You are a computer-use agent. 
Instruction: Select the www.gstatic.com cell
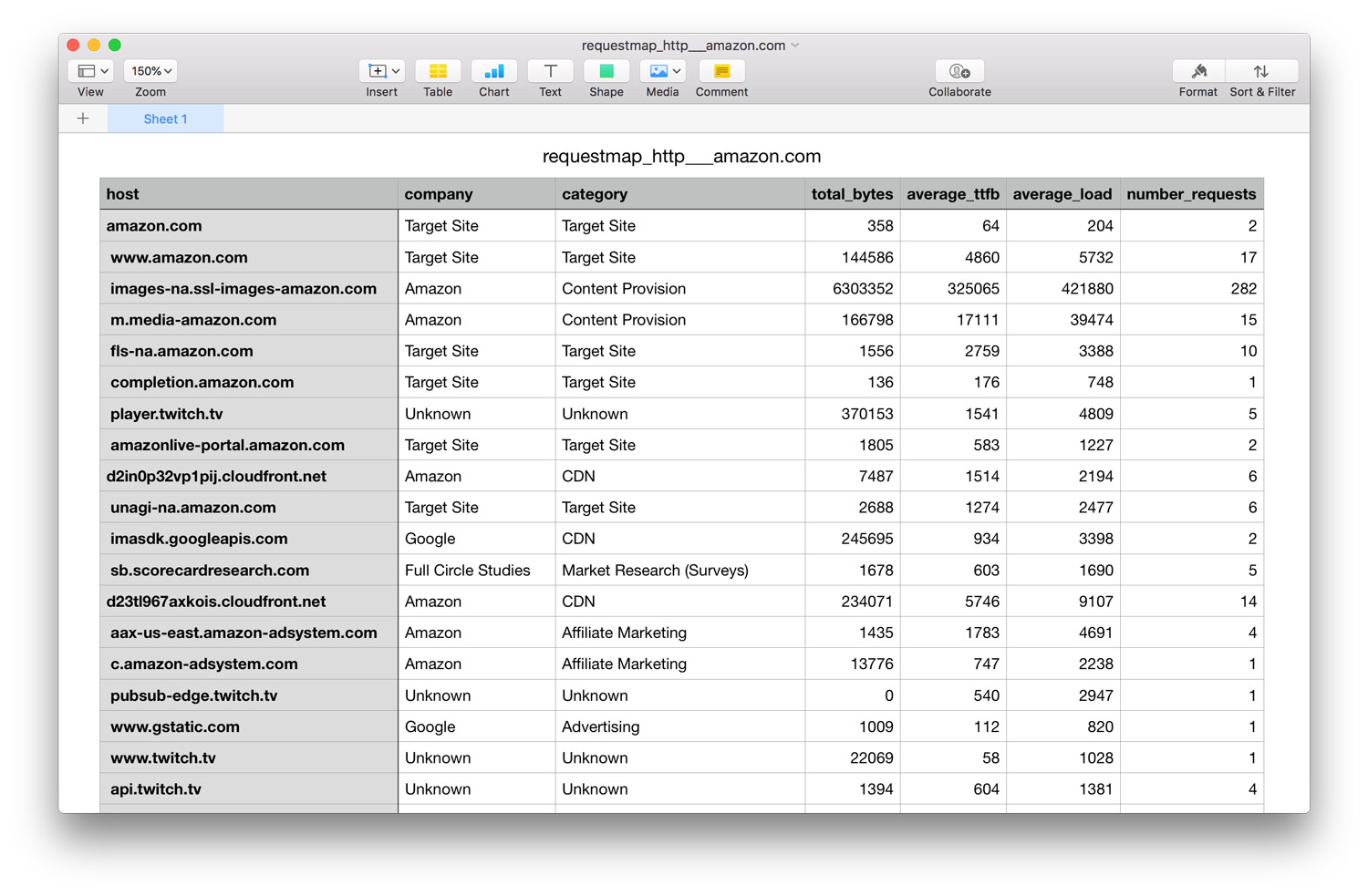point(249,726)
